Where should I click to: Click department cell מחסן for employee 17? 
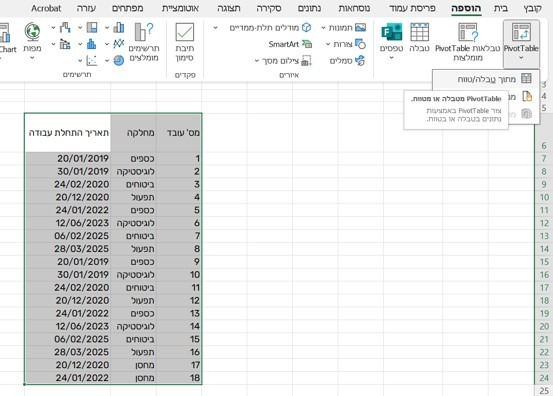[133, 365]
